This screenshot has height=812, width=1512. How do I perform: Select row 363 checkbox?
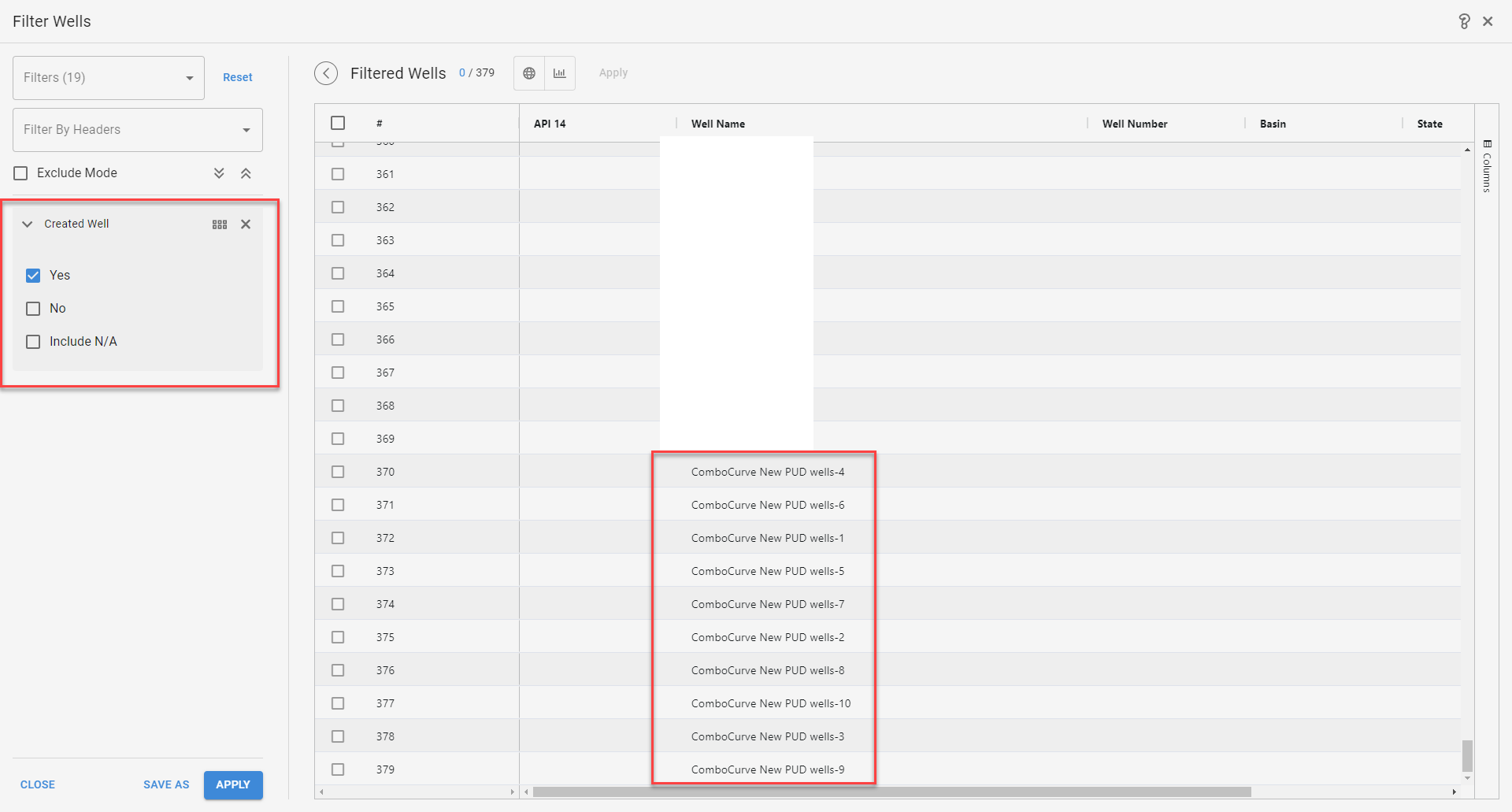pos(338,240)
